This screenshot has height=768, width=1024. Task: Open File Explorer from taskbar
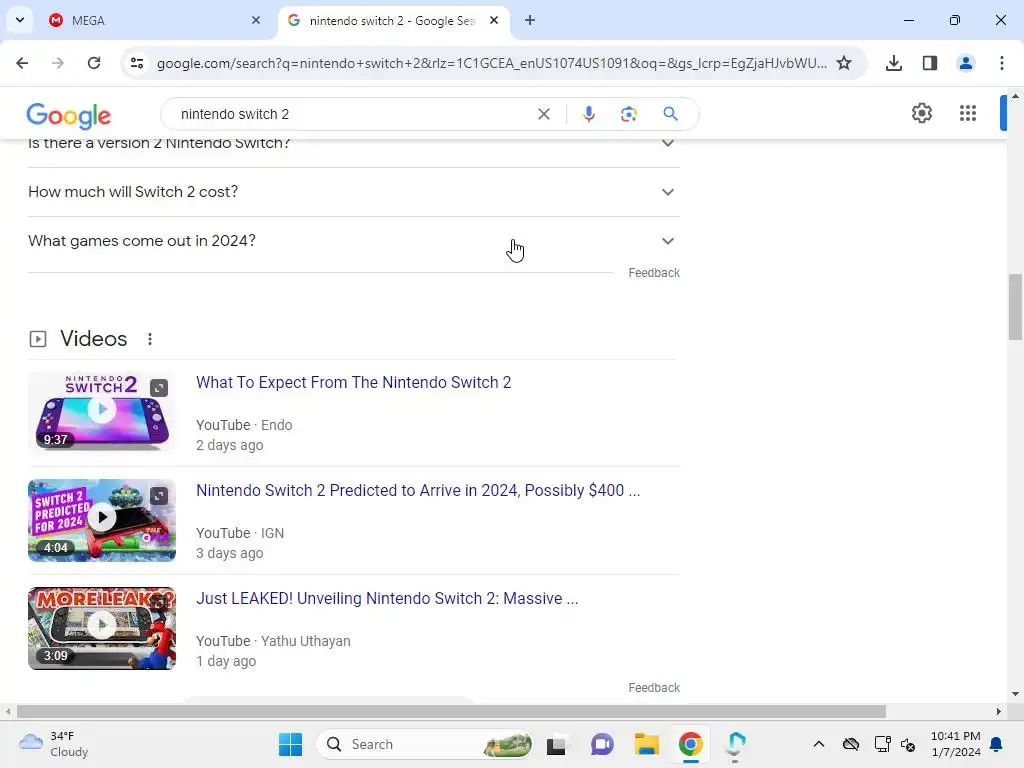tap(647, 744)
